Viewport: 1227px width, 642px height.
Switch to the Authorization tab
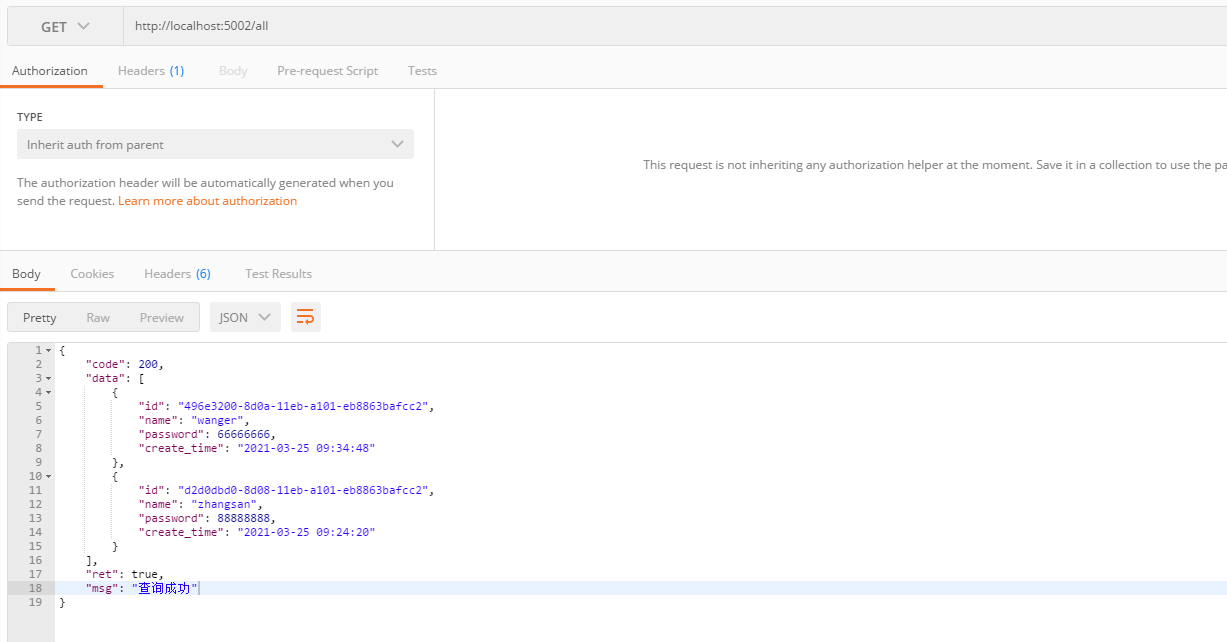coord(50,71)
